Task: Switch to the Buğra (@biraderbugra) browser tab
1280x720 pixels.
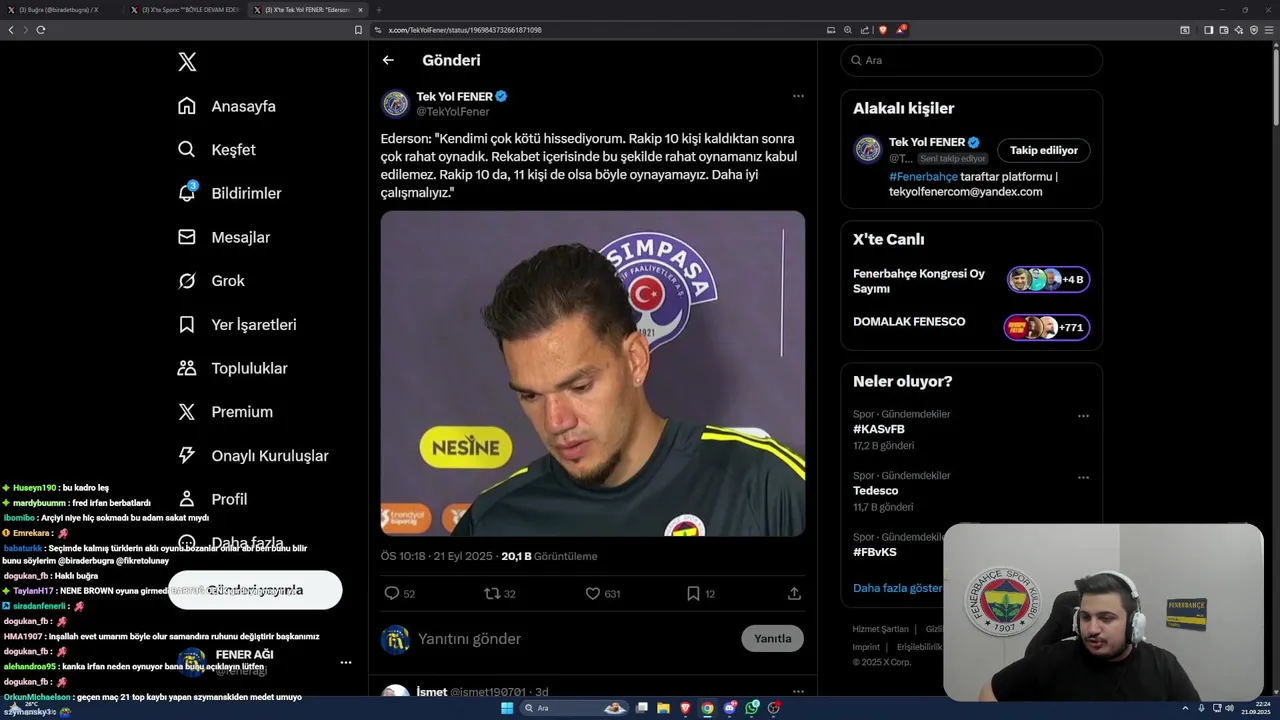Action: 62,10
